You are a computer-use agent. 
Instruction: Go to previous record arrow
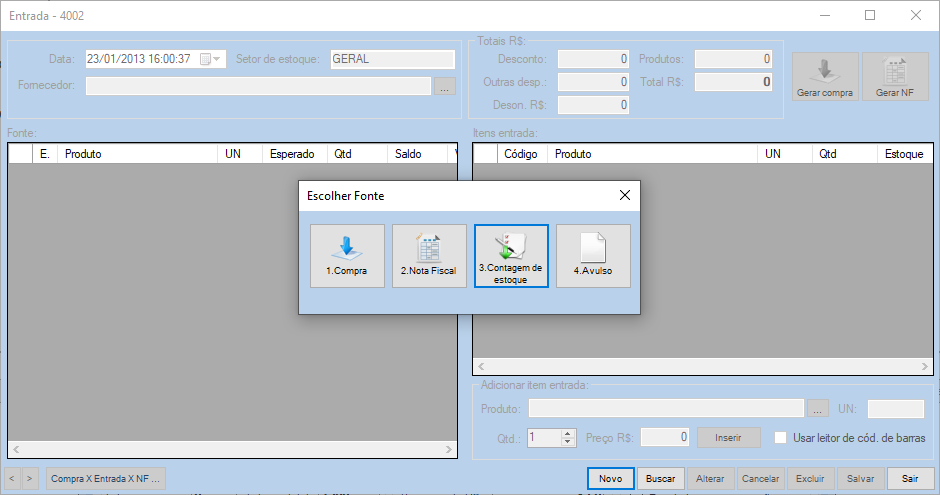coord(14,479)
